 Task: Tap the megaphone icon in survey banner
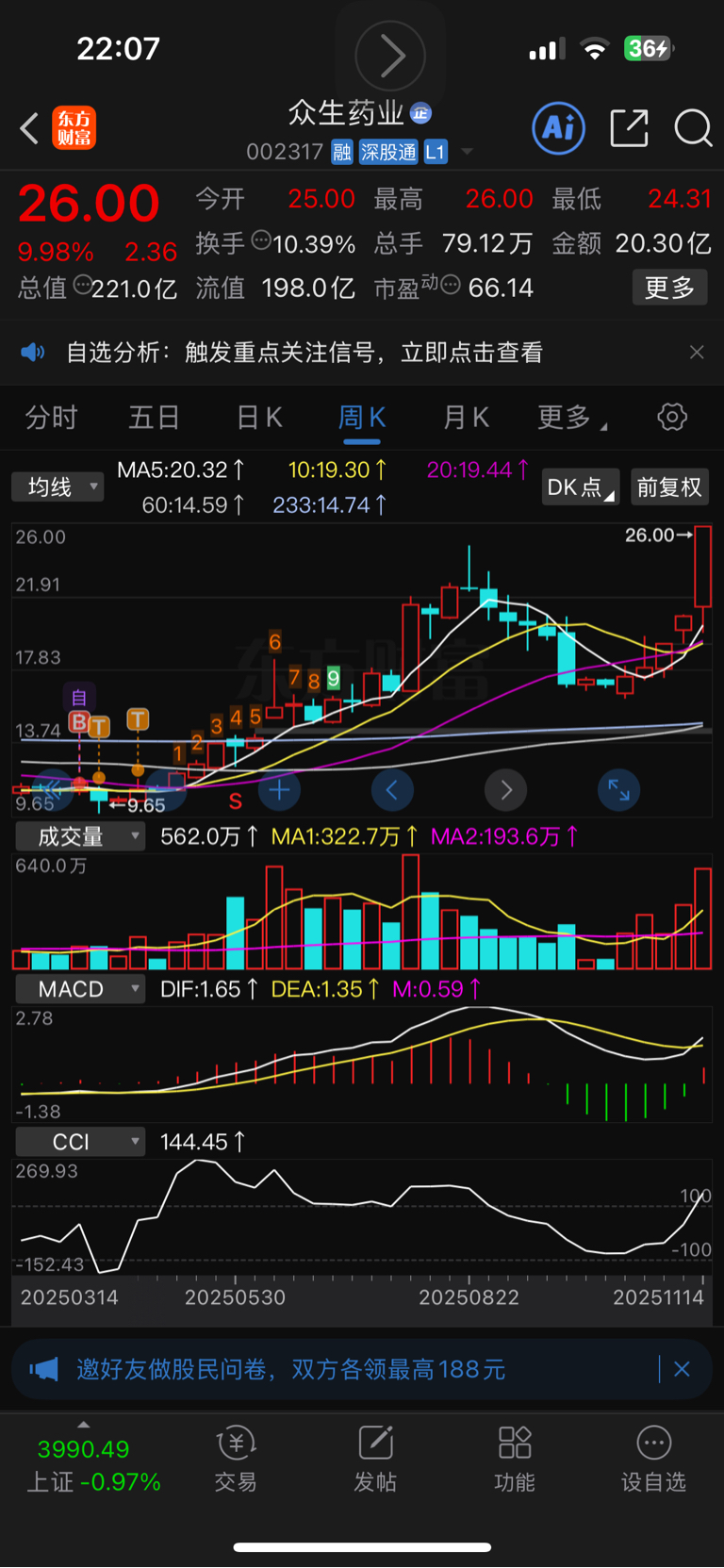(x=44, y=1369)
